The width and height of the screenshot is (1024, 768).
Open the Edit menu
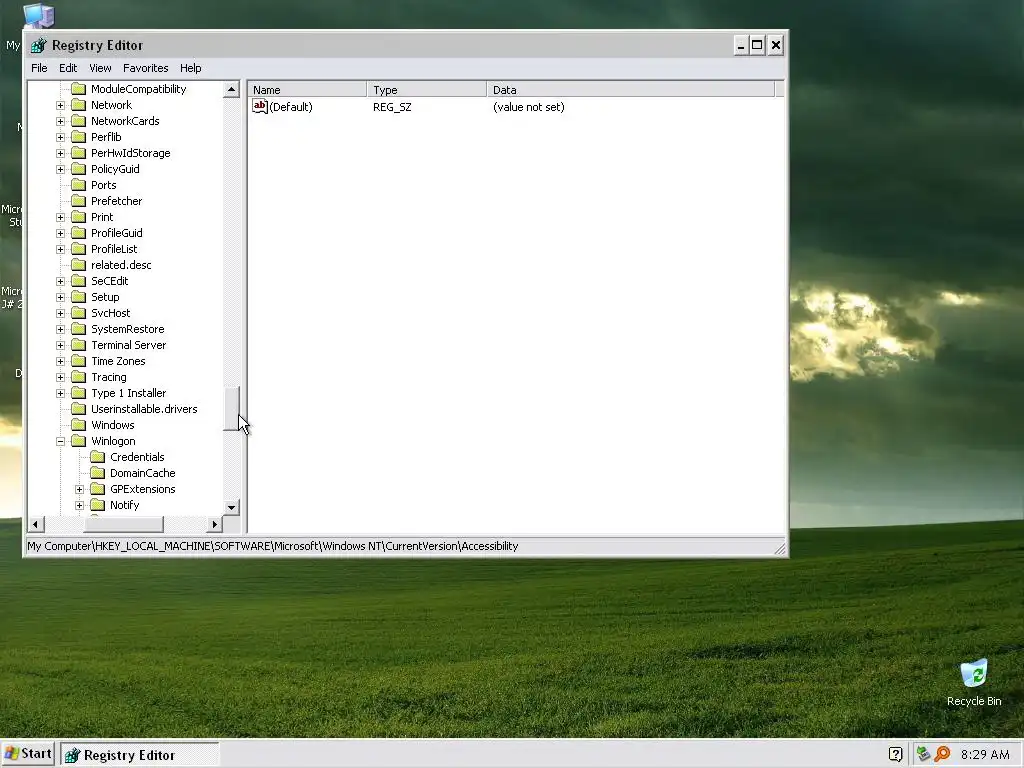tap(68, 68)
